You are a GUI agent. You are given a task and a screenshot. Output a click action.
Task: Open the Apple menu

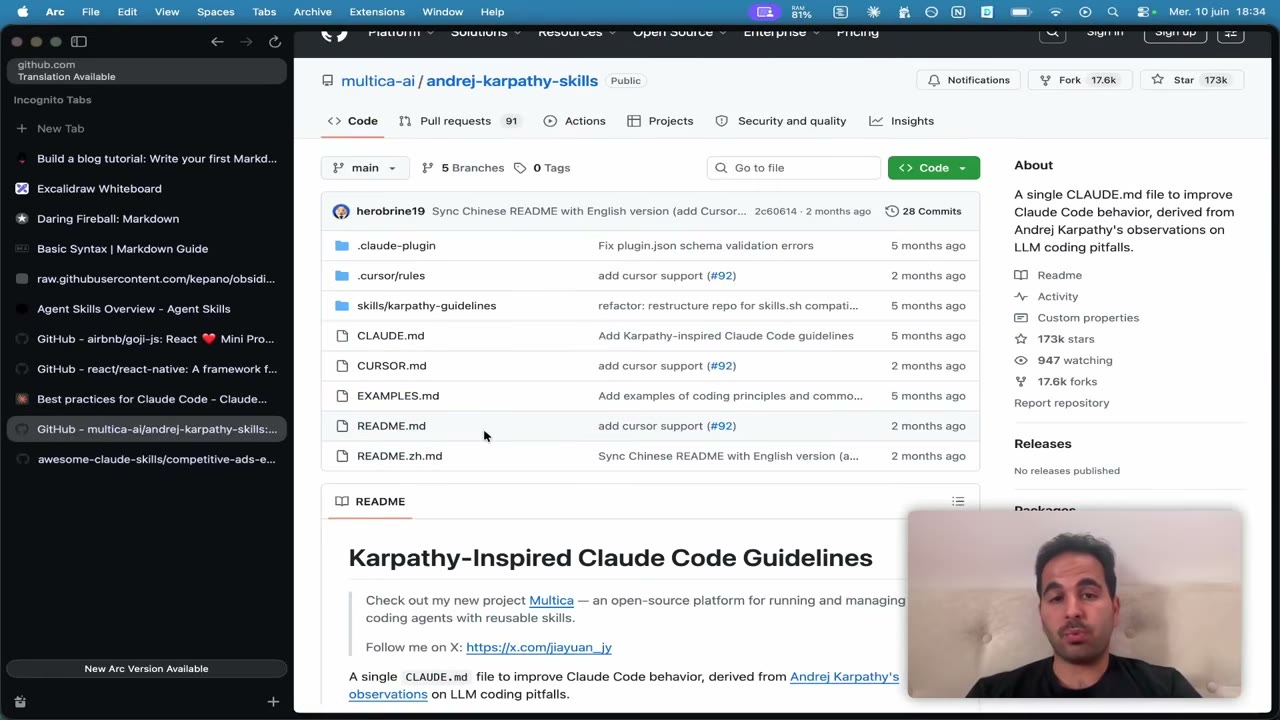coord(22,12)
